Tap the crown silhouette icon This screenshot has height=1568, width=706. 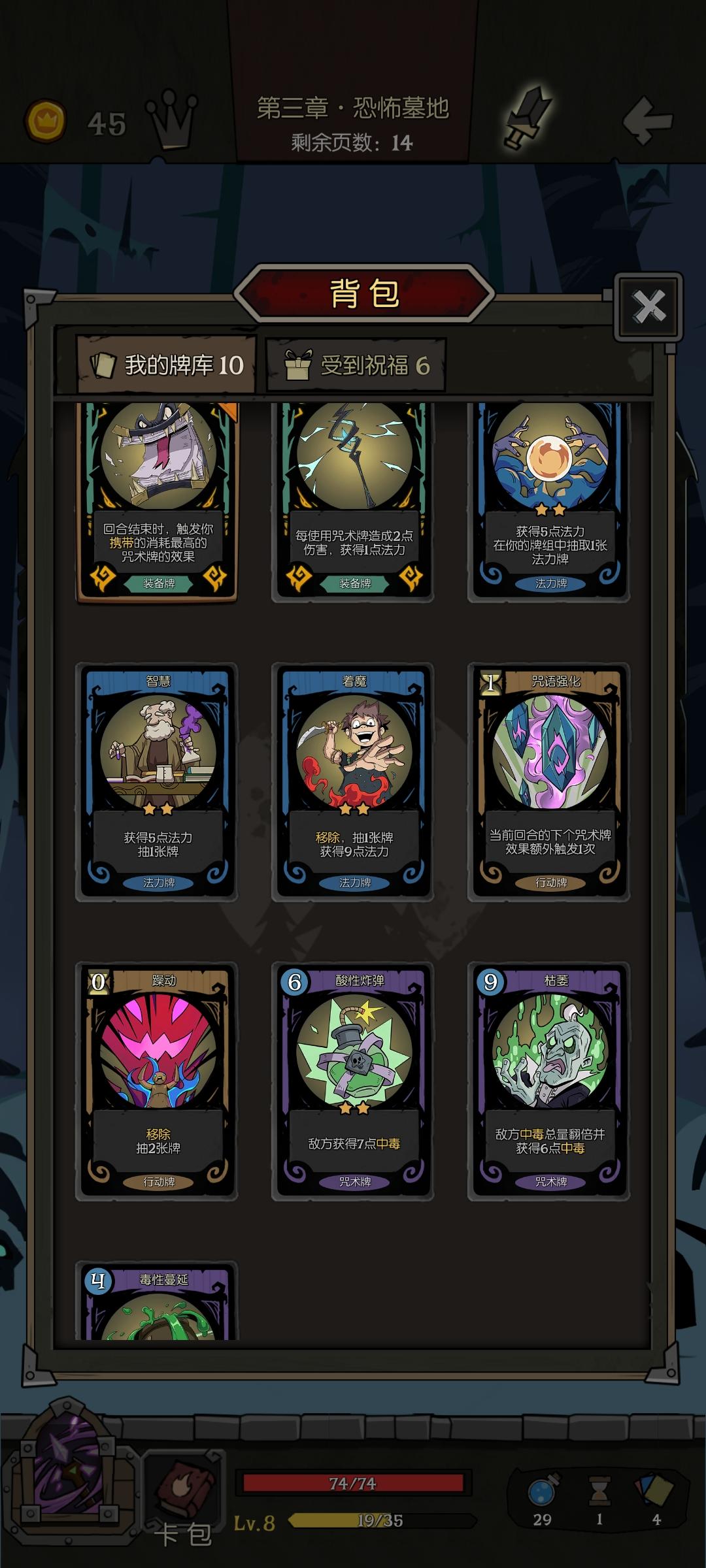(x=171, y=118)
